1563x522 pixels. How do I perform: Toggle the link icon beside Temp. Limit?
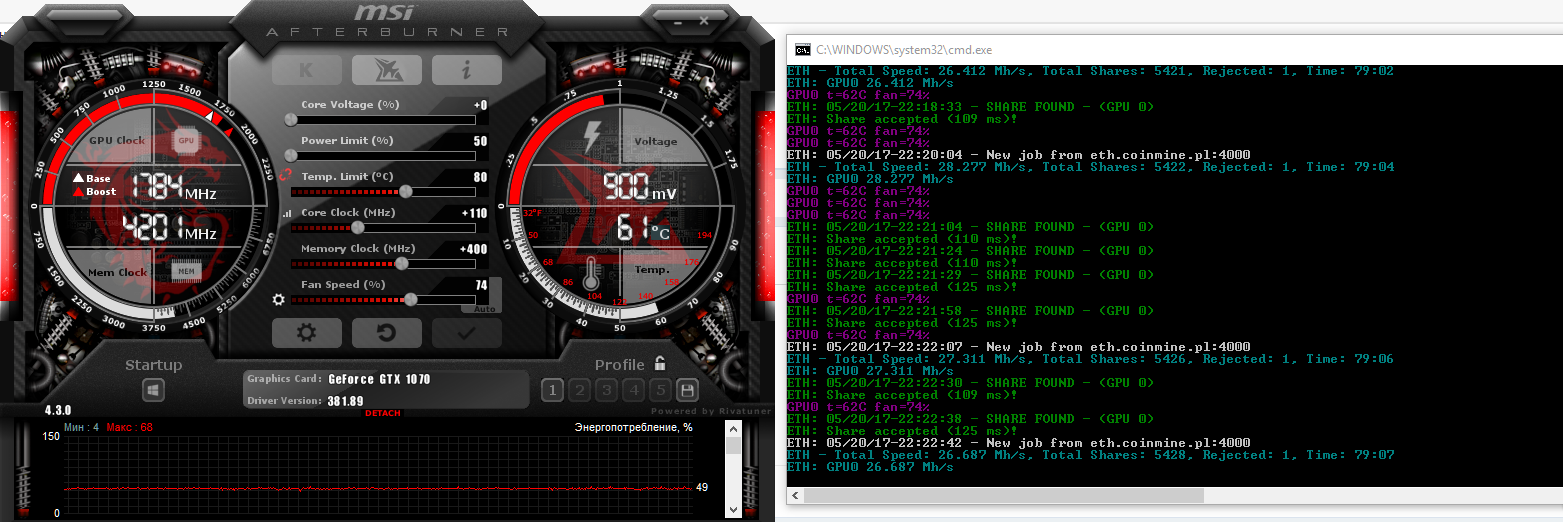tap(285, 174)
